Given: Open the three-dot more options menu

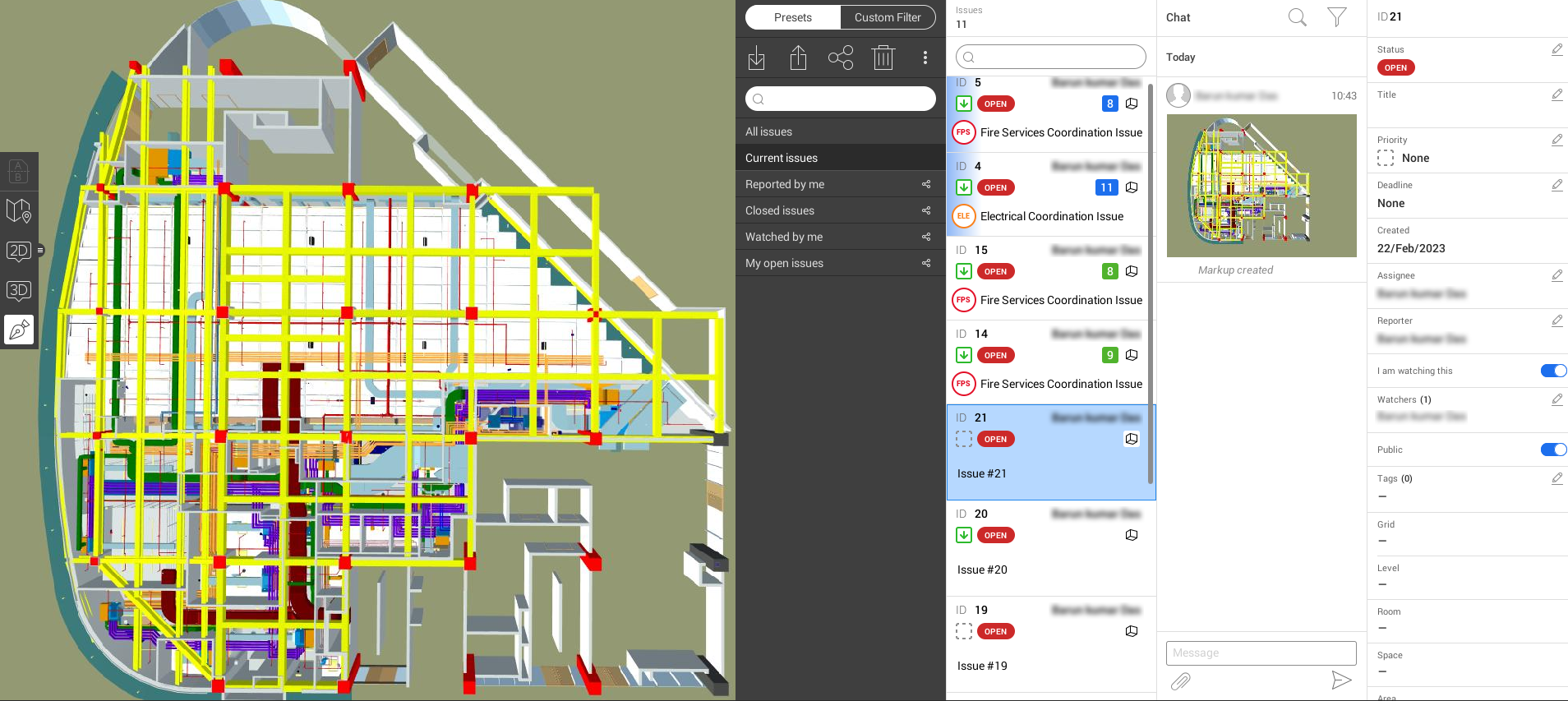Looking at the screenshot, I should 925,58.
